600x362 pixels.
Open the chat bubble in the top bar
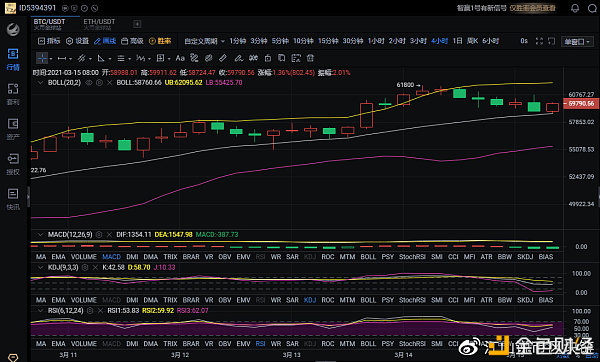(592, 8)
